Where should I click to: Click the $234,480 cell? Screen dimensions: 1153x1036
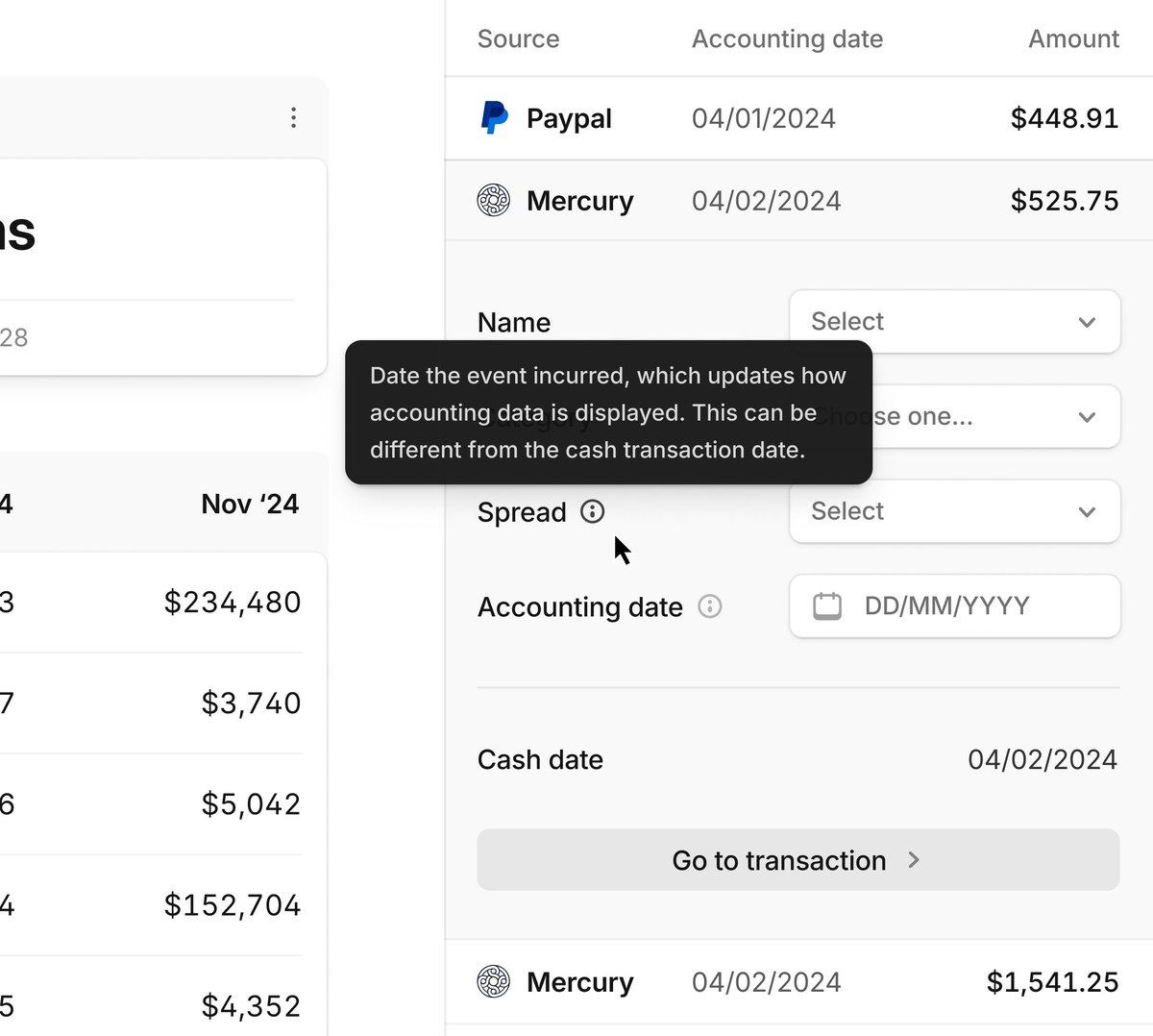[x=232, y=602]
